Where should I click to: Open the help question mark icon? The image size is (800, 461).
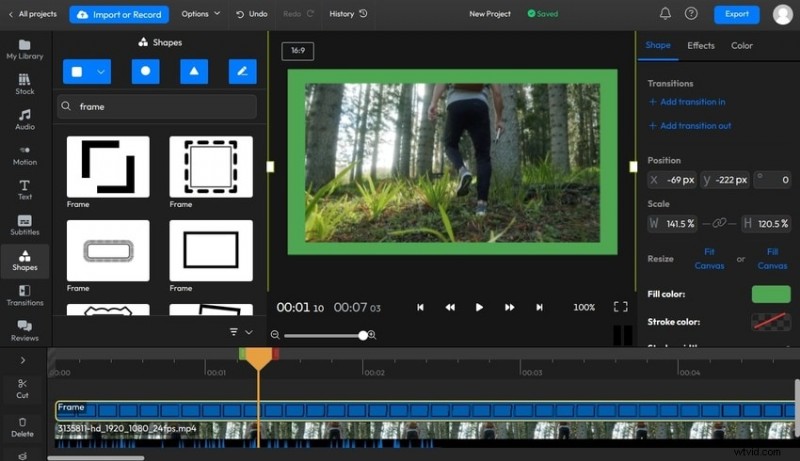(x=691, y=14)
